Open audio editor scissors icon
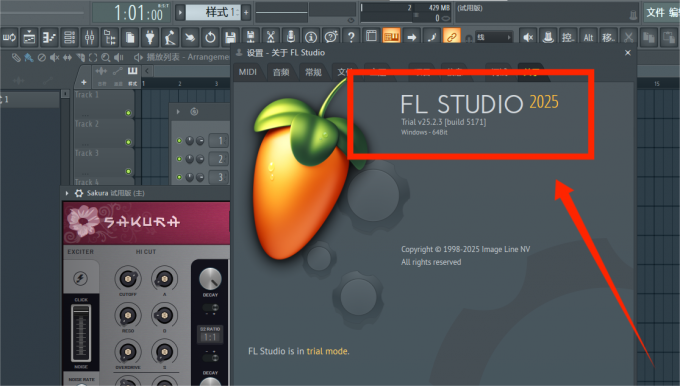The width and height of the screenshot is (680, 386). pyautogui.click(x=271, y=37)
